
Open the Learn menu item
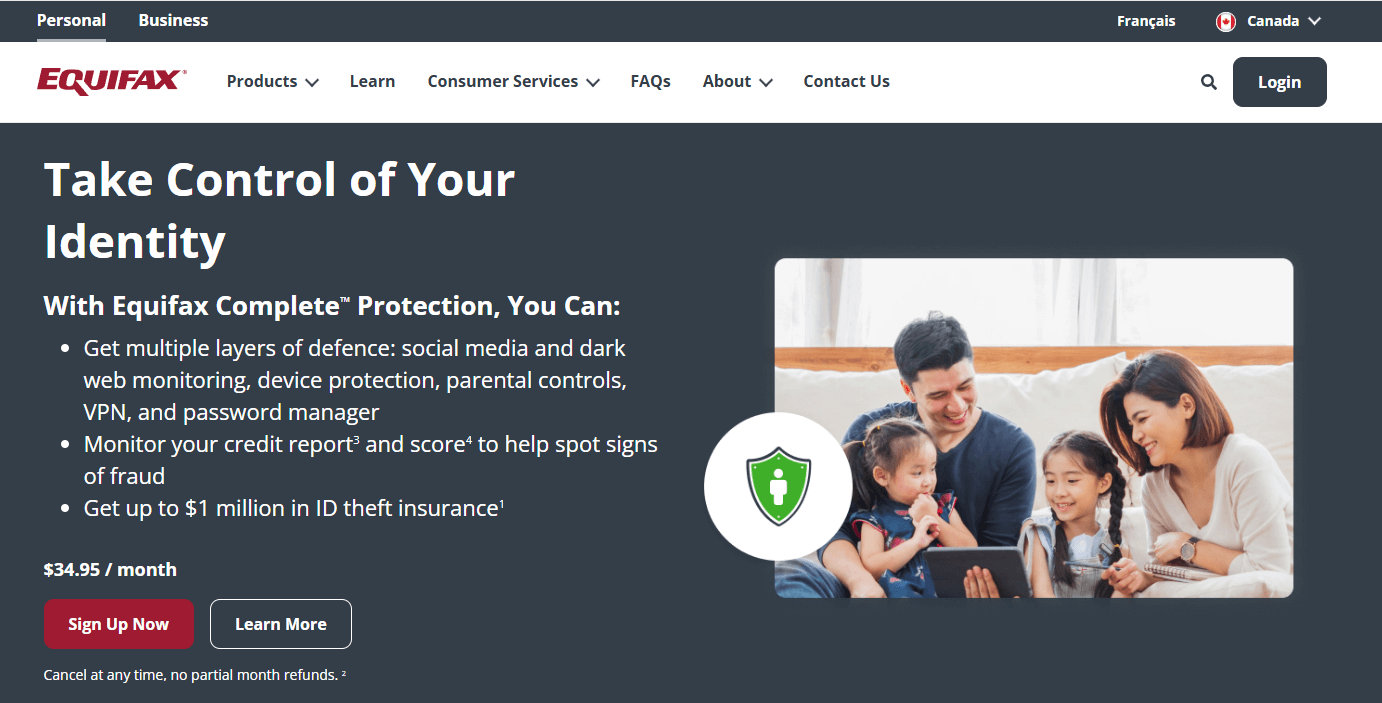point(372,82)
